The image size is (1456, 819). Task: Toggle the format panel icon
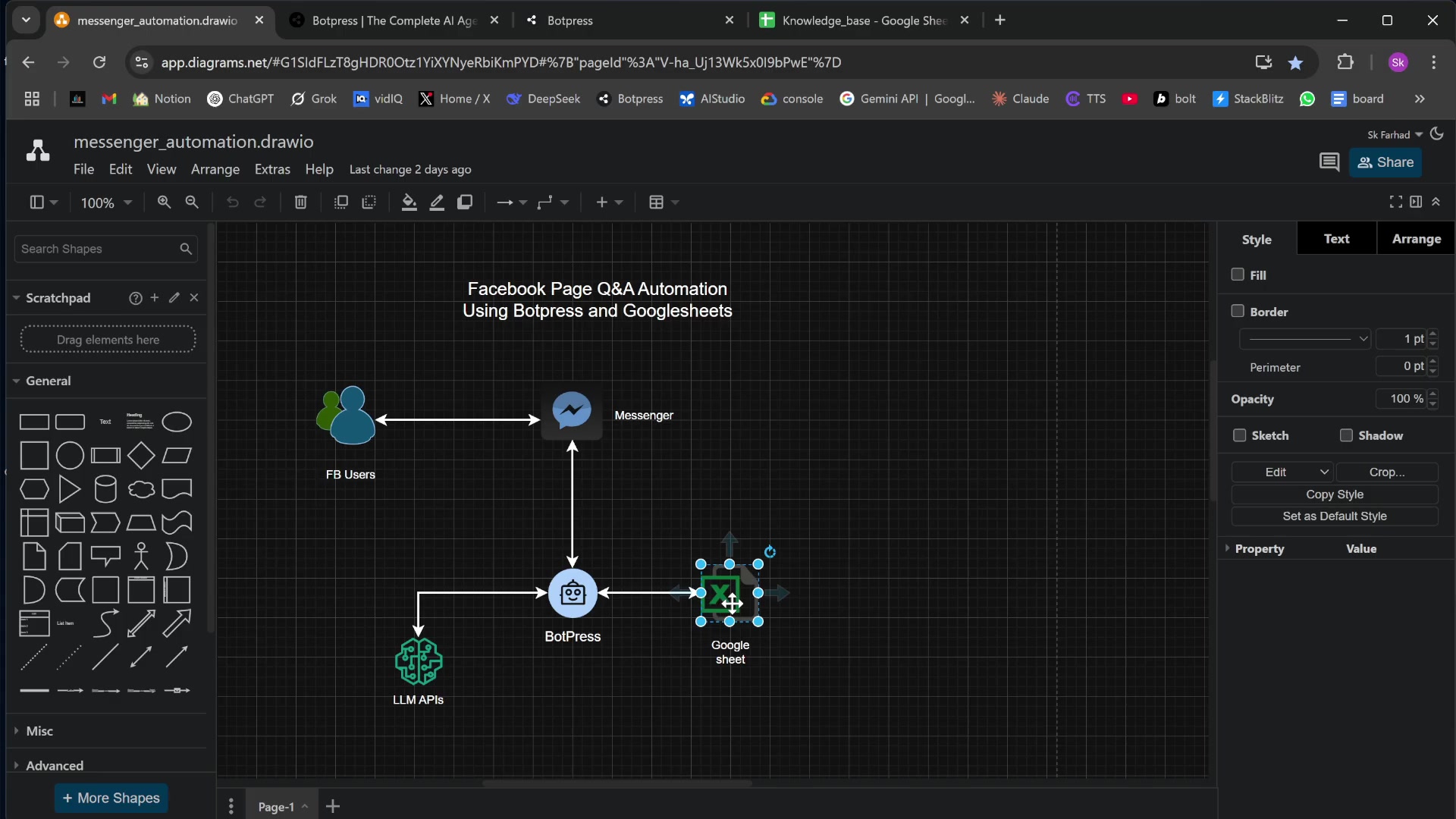[x=1416, y=202]
